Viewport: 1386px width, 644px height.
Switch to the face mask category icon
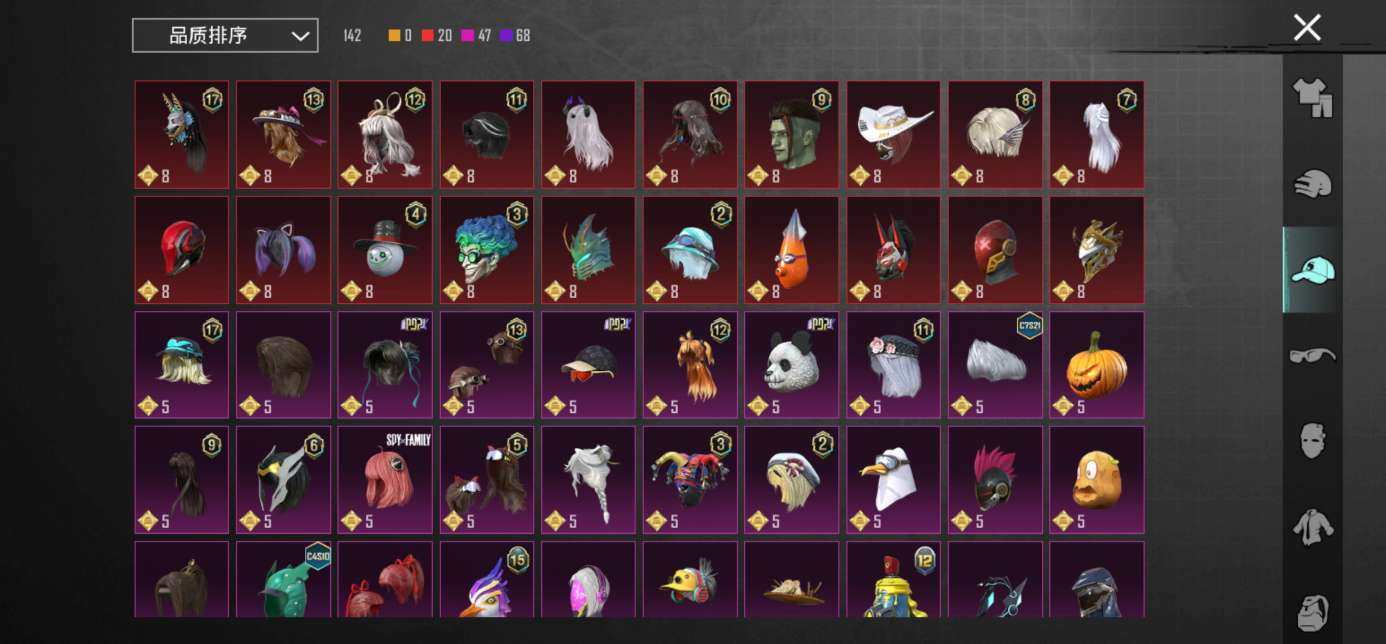pos(1312,440)
